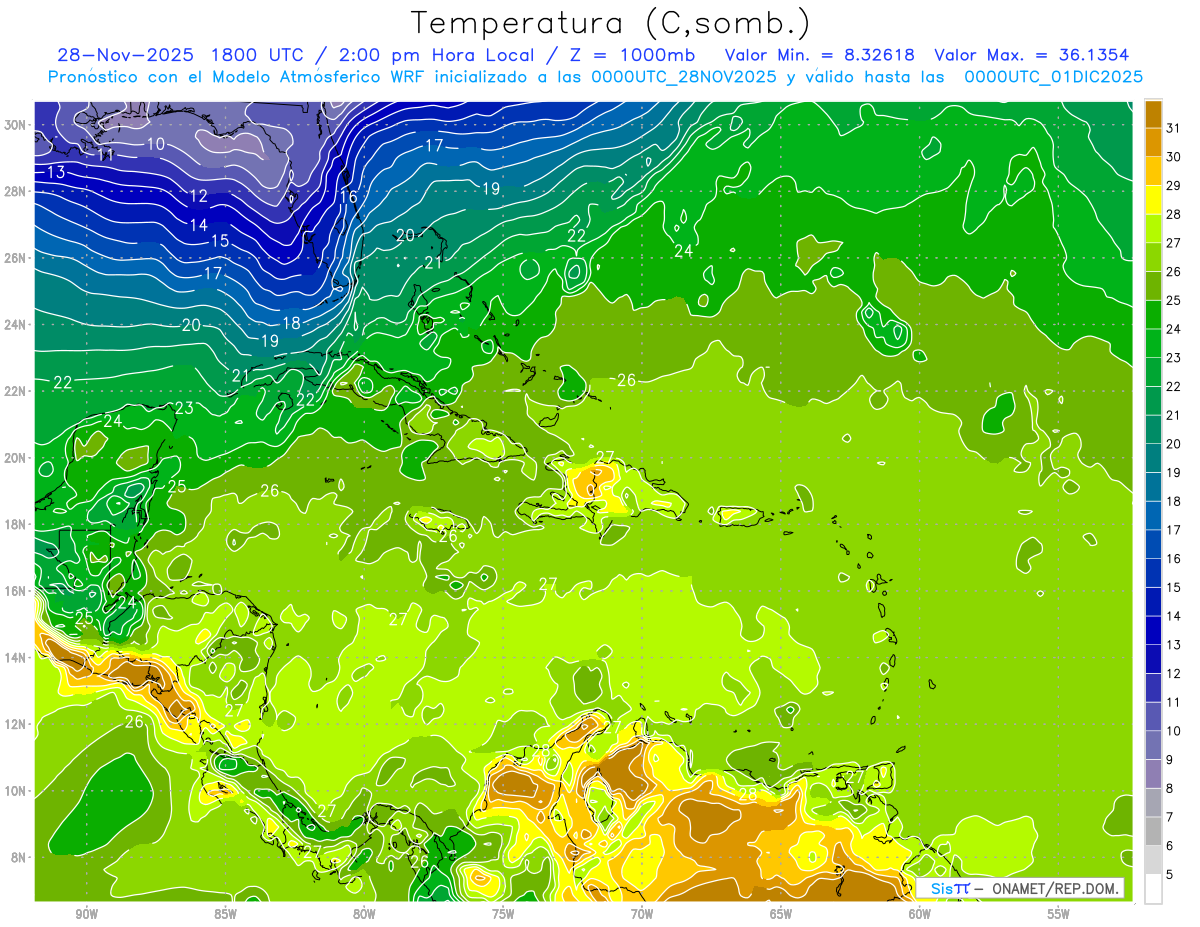Click the latitude axis label "22N"
Image resolution: width=1200 pixels, height=927 pixels.
[15, 391]
